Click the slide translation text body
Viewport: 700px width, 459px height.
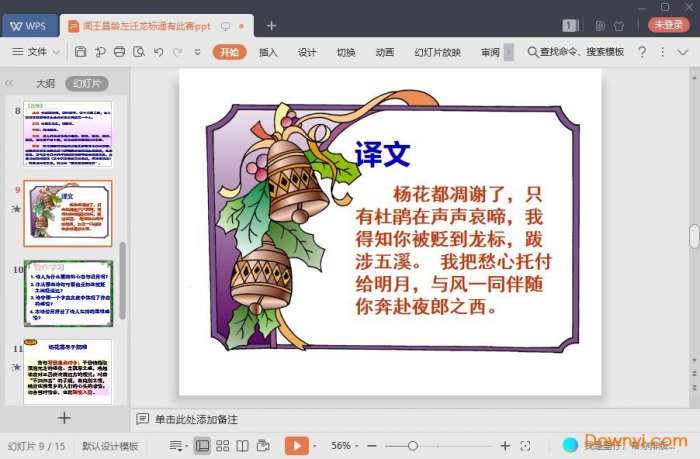(454, 250)
